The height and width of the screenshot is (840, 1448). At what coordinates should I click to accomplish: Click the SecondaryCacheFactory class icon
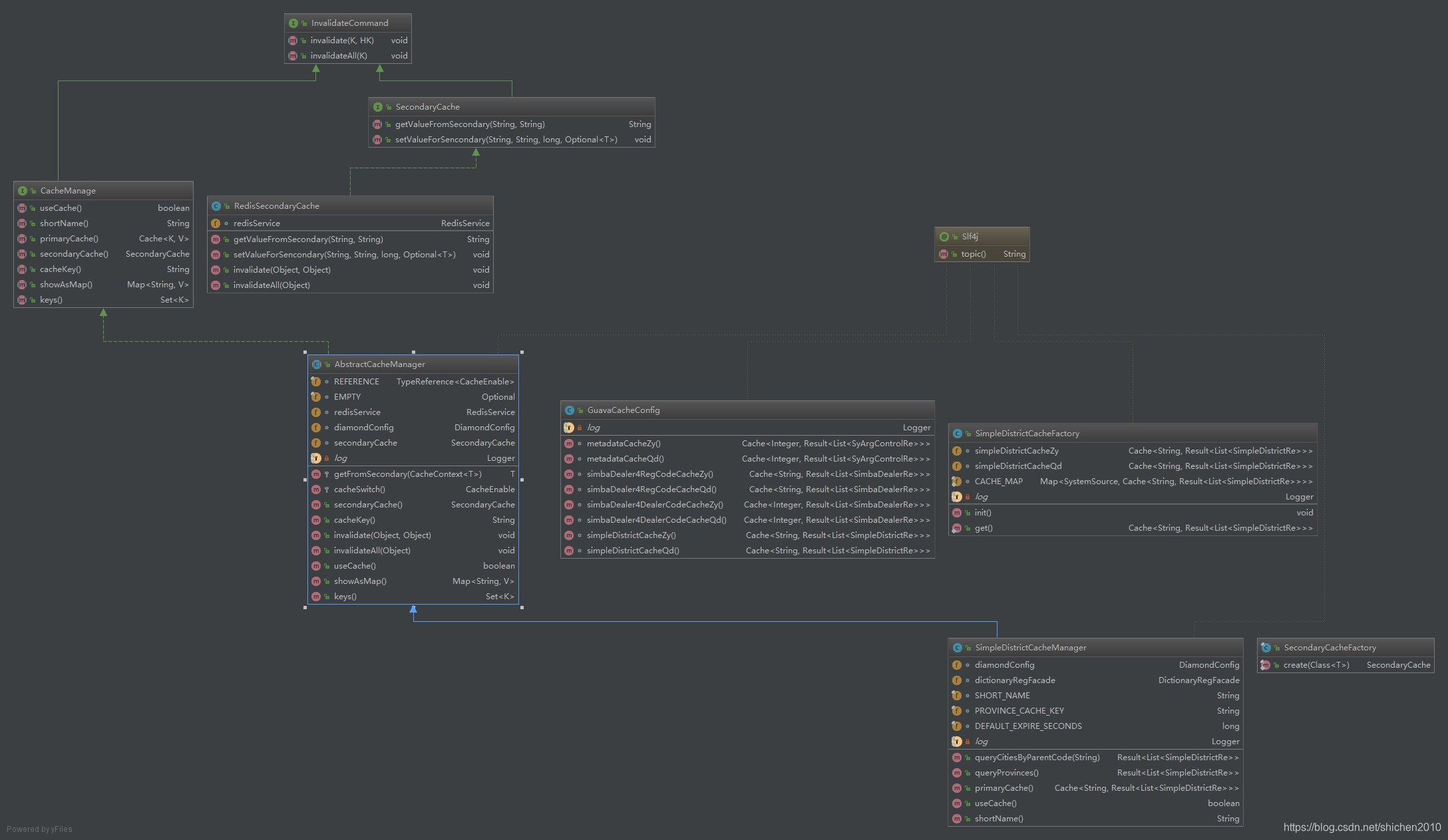[x=1266, y=648]
